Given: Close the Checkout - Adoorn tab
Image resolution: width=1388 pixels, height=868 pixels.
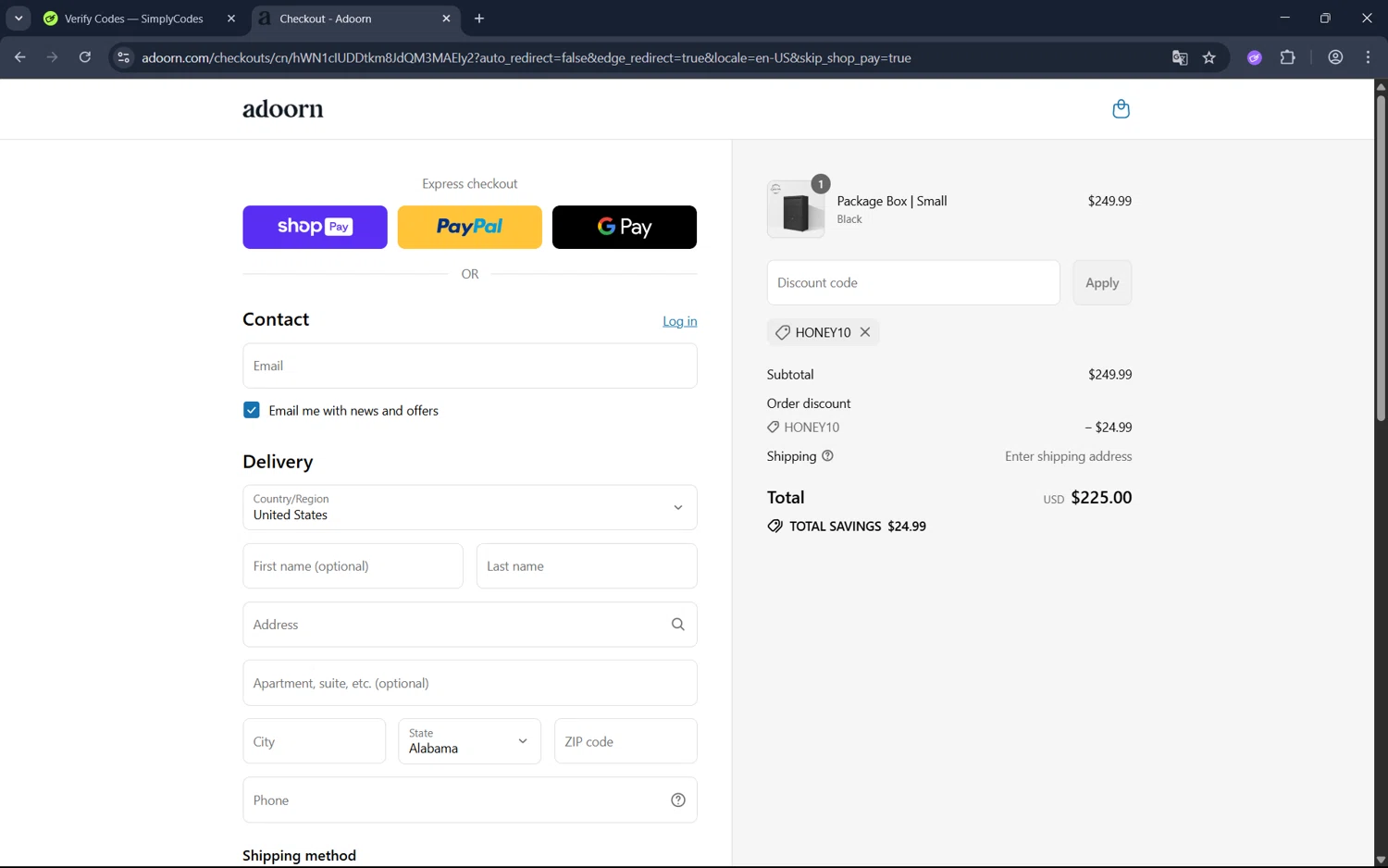Looking at the screenshot, I should pos(447,19).
